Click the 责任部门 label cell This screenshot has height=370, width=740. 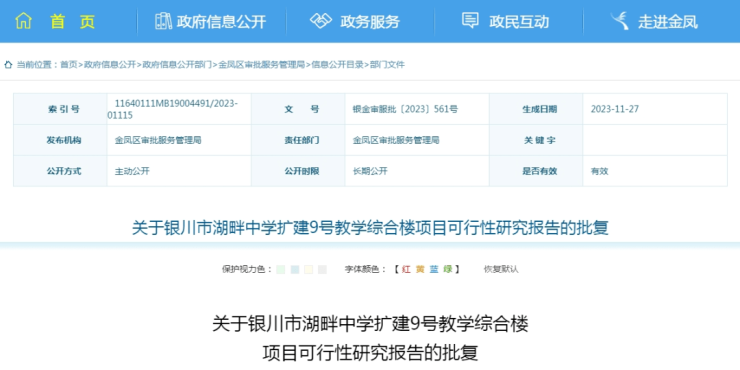[x=298, y=140]
